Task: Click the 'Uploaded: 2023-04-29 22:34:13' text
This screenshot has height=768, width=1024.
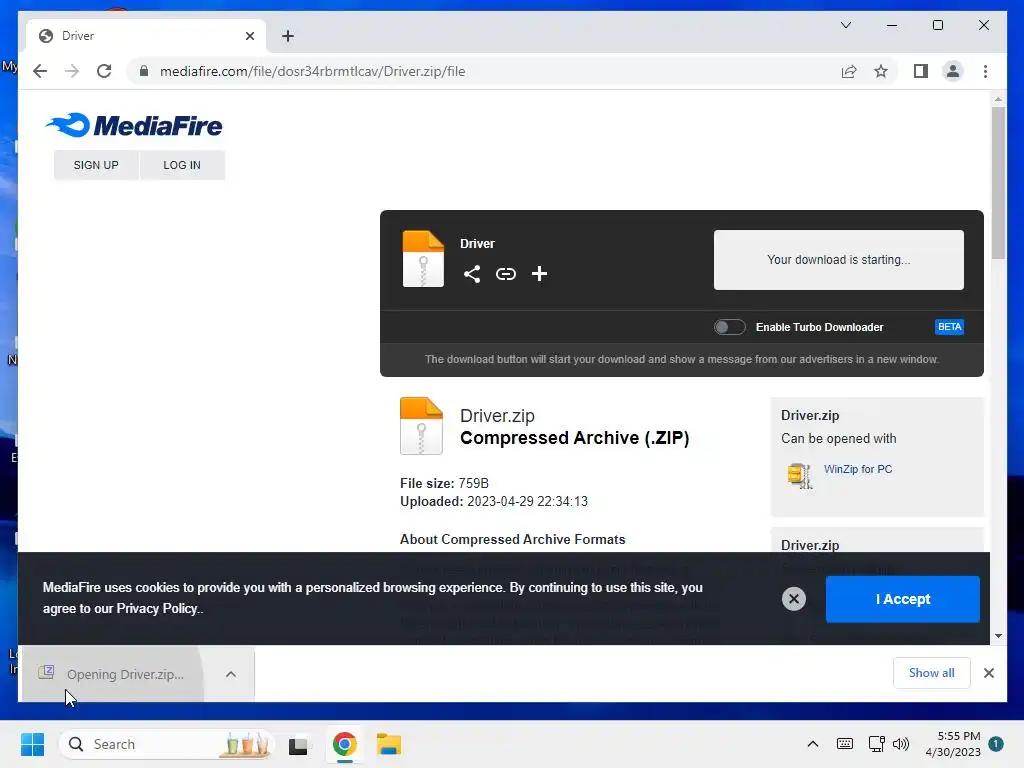Action: pyautogui.click(x=494, y=502)
